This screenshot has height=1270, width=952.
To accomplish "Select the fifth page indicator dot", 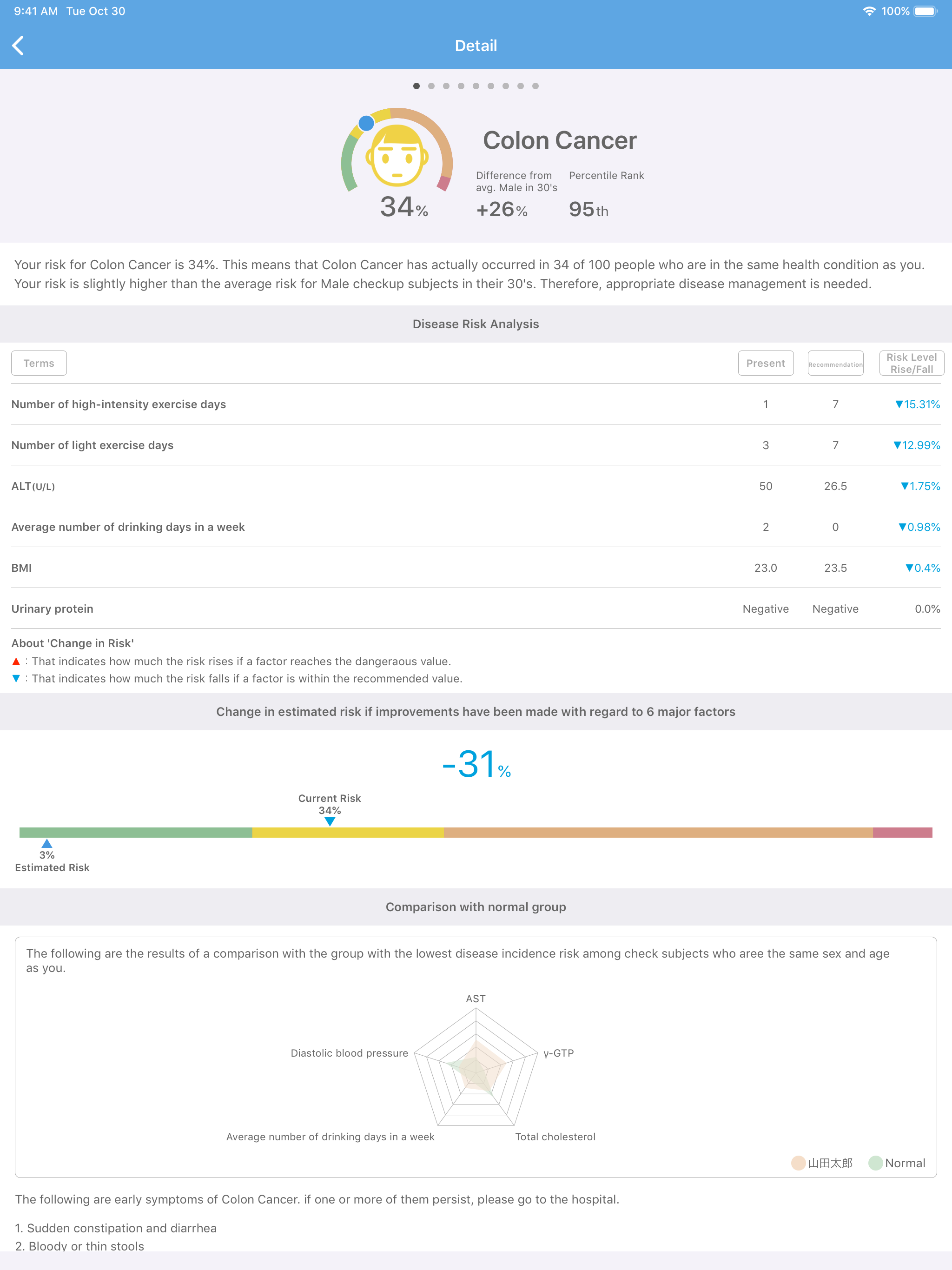I will (476, 86).
